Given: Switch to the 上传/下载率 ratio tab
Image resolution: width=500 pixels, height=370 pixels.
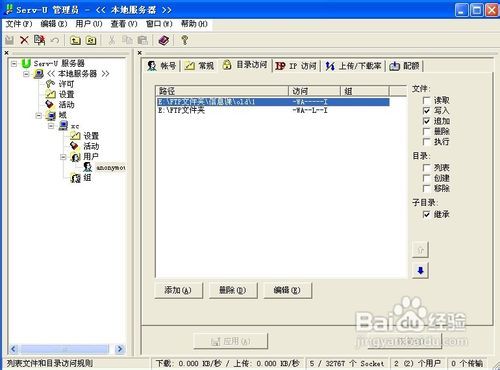Looking at the screenshot, I should point(353,66).
